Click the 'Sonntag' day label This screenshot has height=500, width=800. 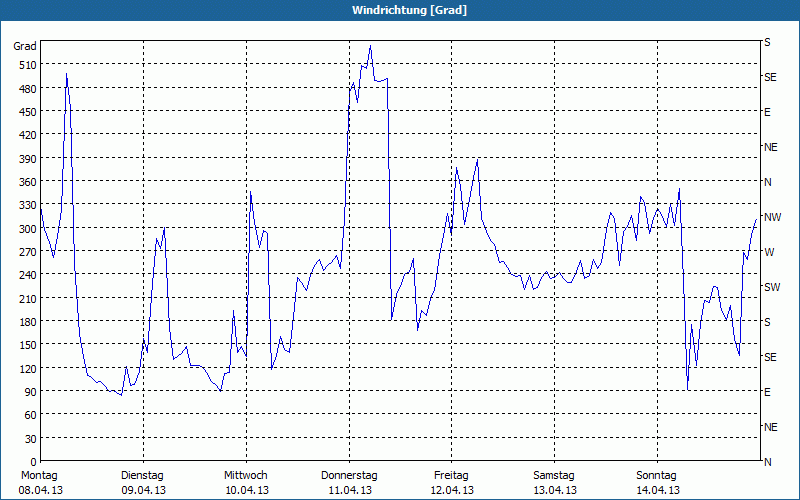657,476
